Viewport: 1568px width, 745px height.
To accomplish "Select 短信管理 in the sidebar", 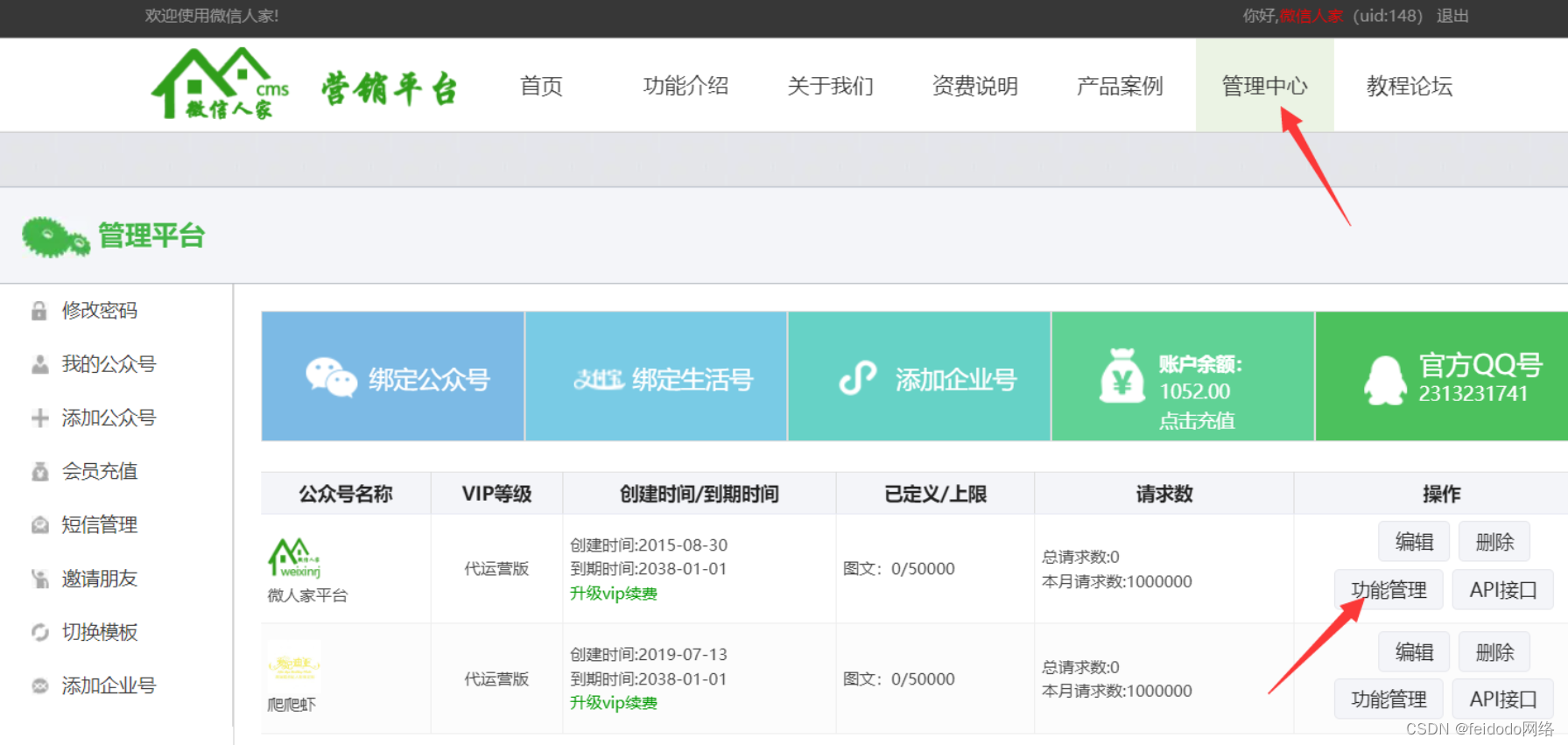I will coord(100,525).
